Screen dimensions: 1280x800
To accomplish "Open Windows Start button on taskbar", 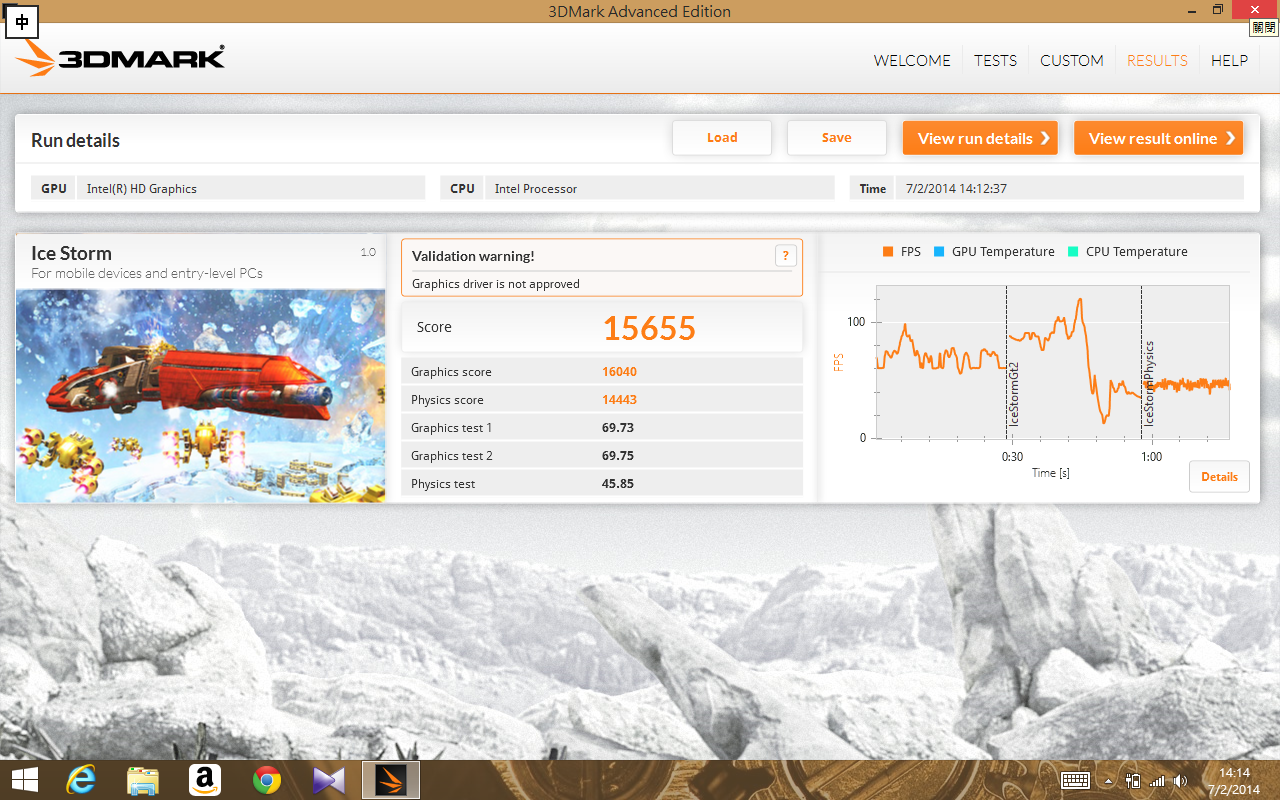I will point(24,780).
